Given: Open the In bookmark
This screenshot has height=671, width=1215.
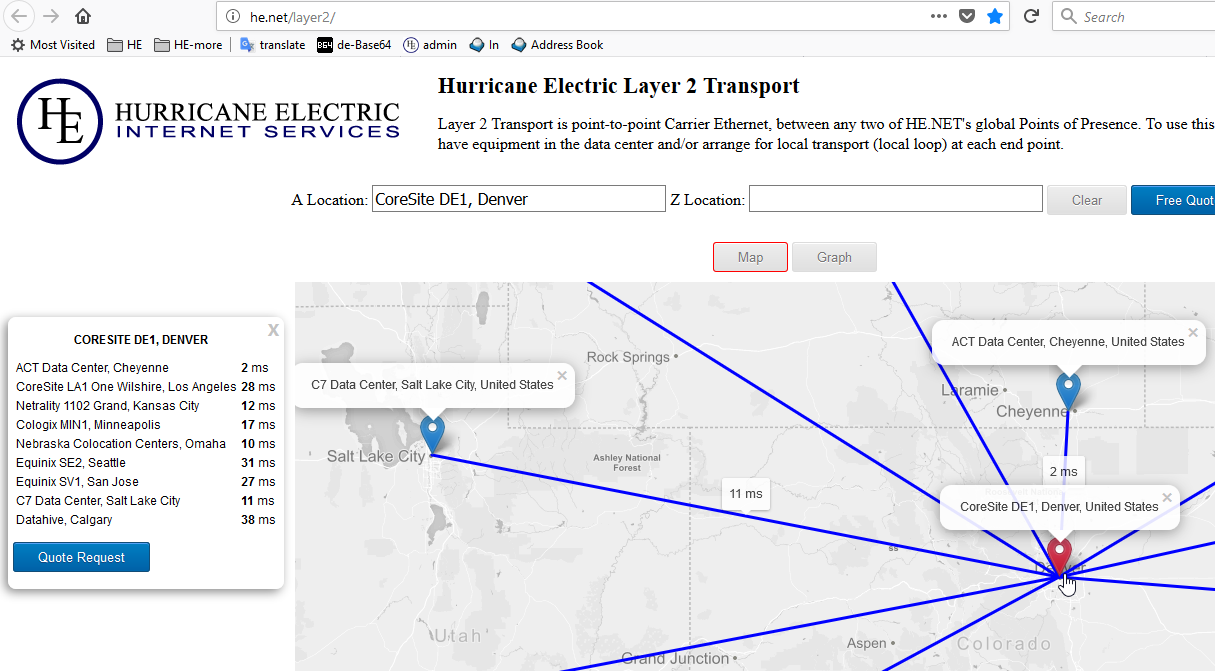Looking at the screenshot, I should point(484,45).
